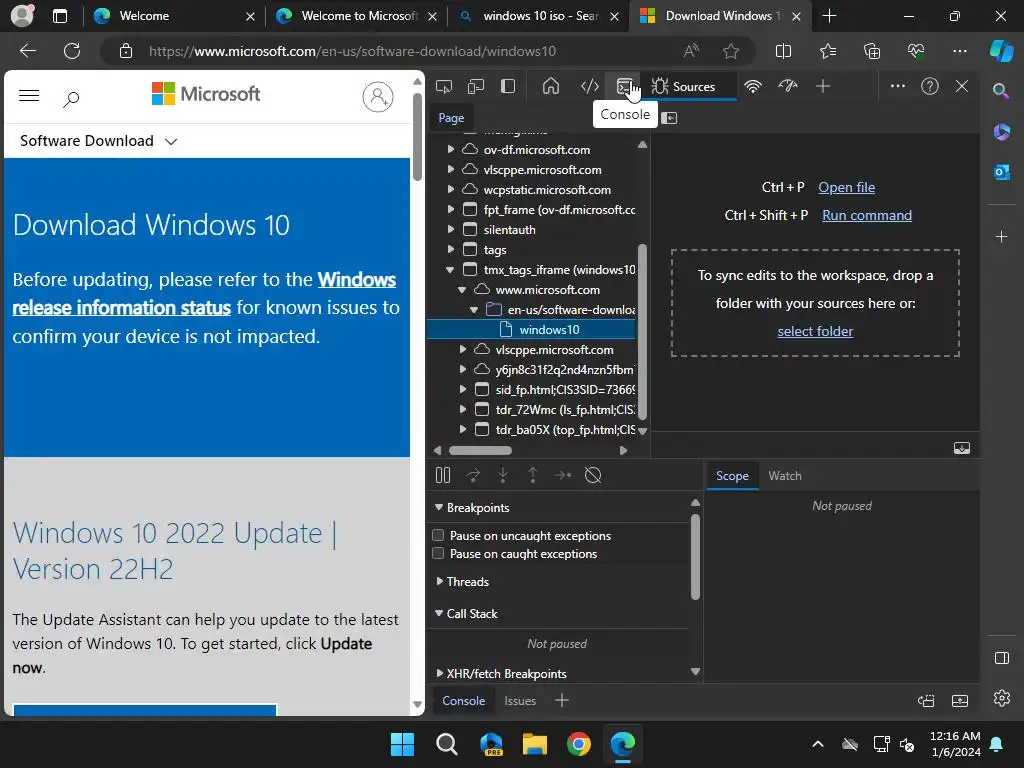Click Step over next function call

tap(473, 475)
